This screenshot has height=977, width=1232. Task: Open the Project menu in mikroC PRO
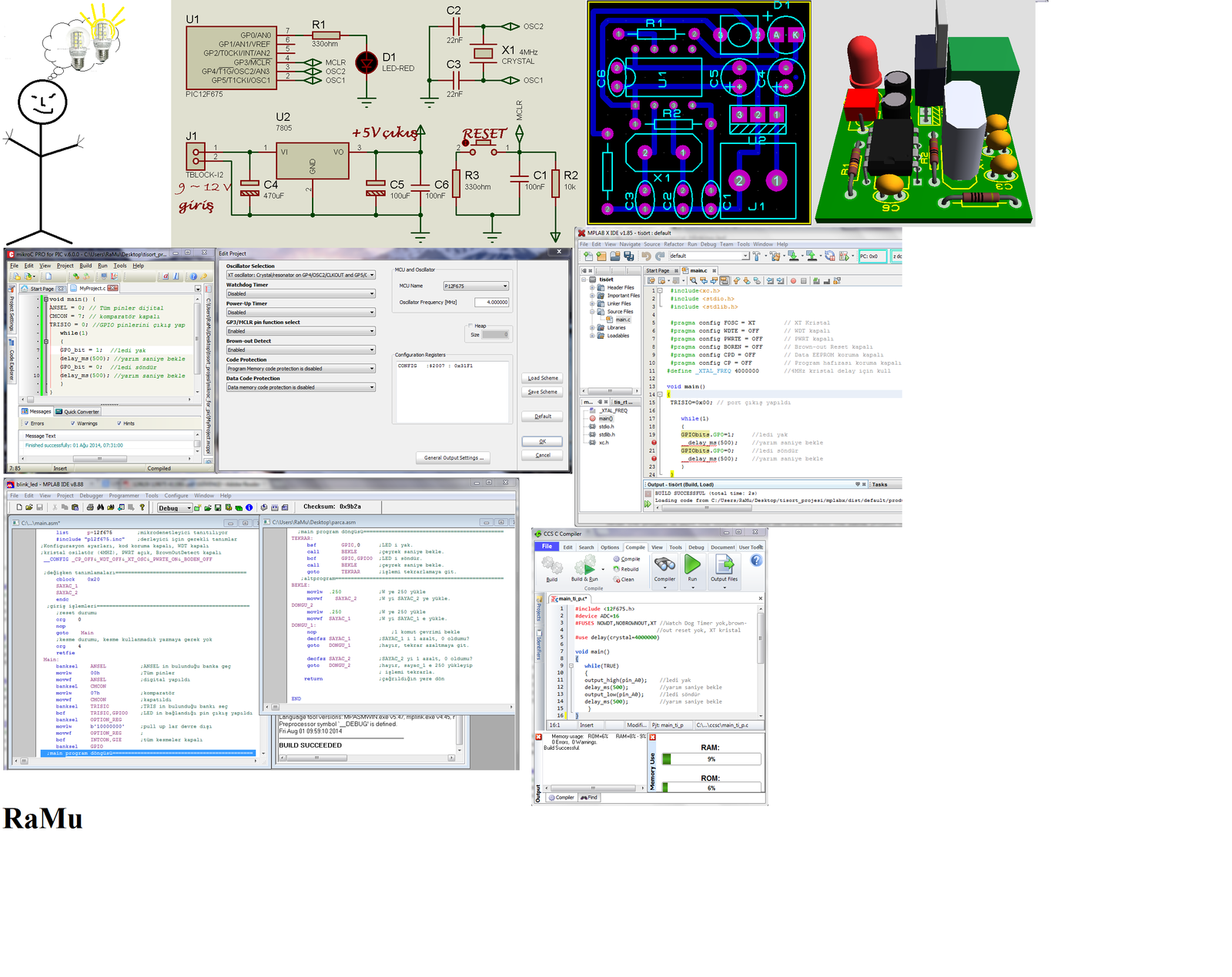pos(65,266)
